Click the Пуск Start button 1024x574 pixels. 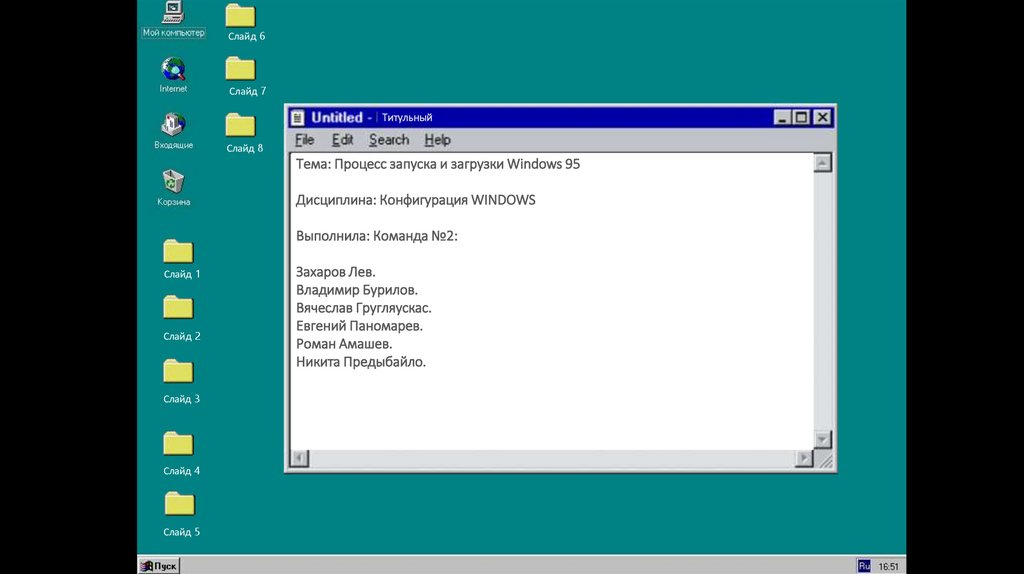tap(159, 566)
